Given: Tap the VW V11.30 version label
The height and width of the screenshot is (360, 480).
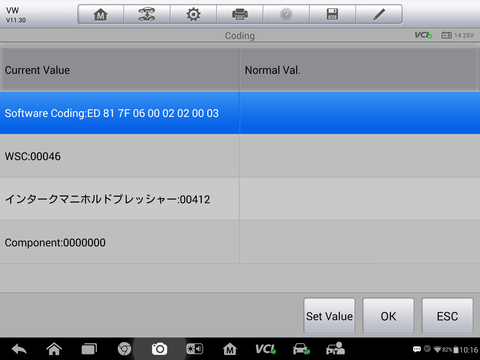Looking at the screenshot, I should click(16, 15).
